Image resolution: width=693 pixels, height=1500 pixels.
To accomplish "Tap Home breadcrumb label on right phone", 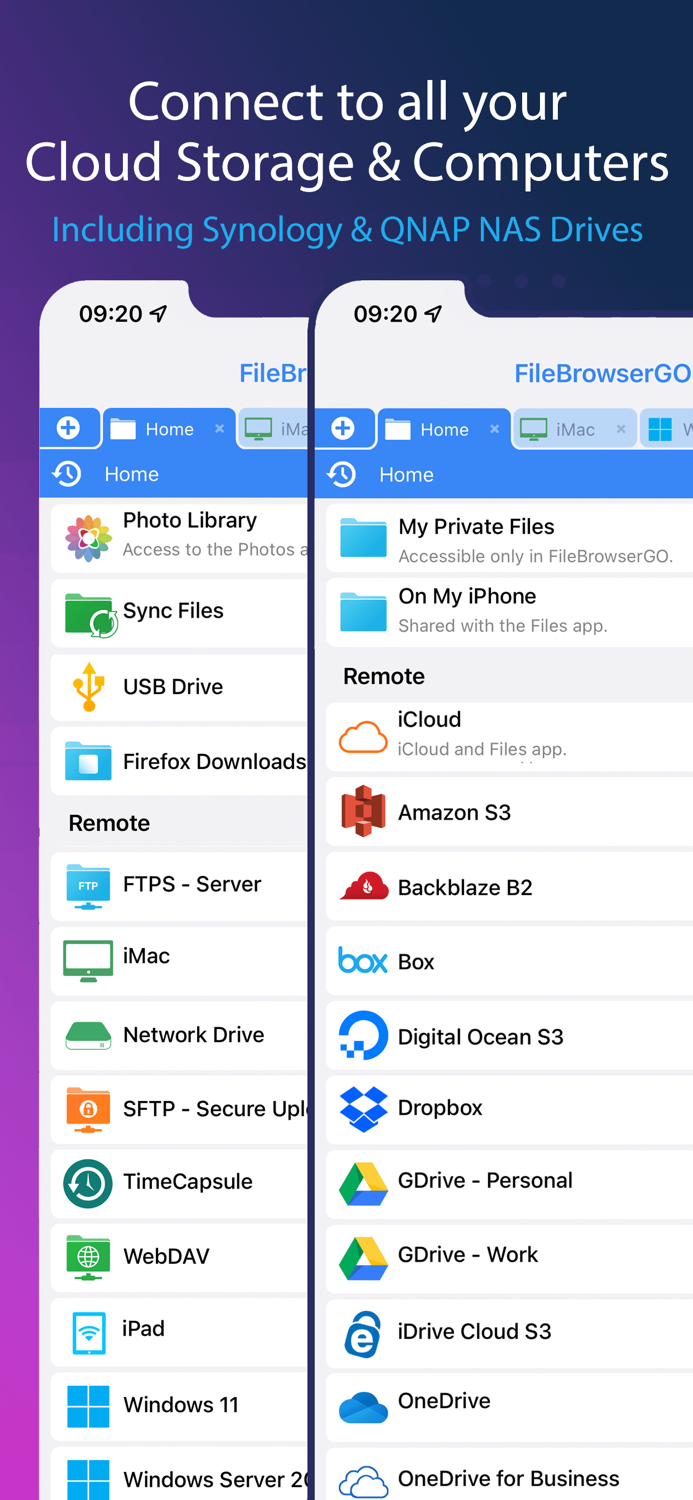I will pyautogui.click(x=406, y=475).
